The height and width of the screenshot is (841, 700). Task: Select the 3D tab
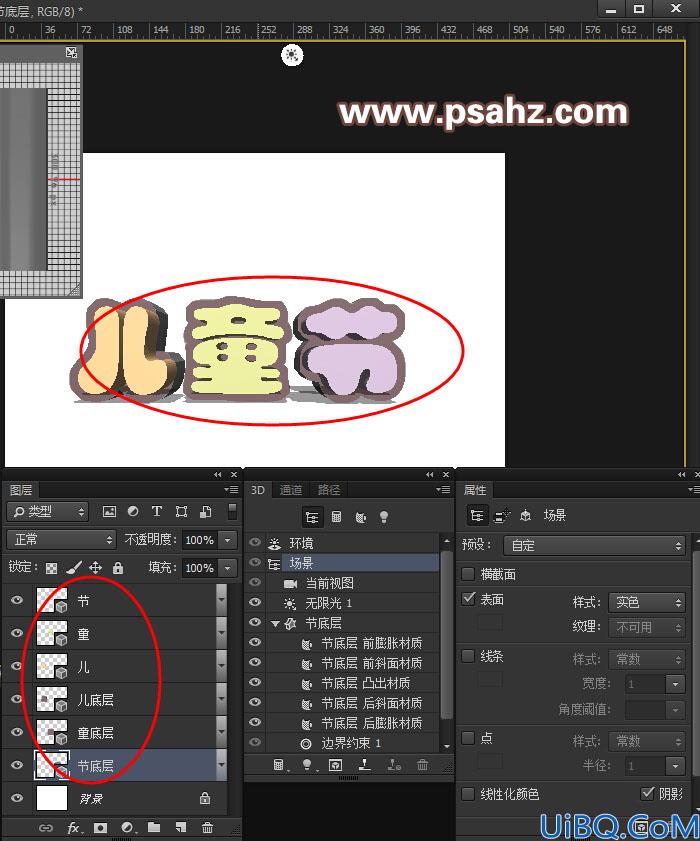coord(258,490)
